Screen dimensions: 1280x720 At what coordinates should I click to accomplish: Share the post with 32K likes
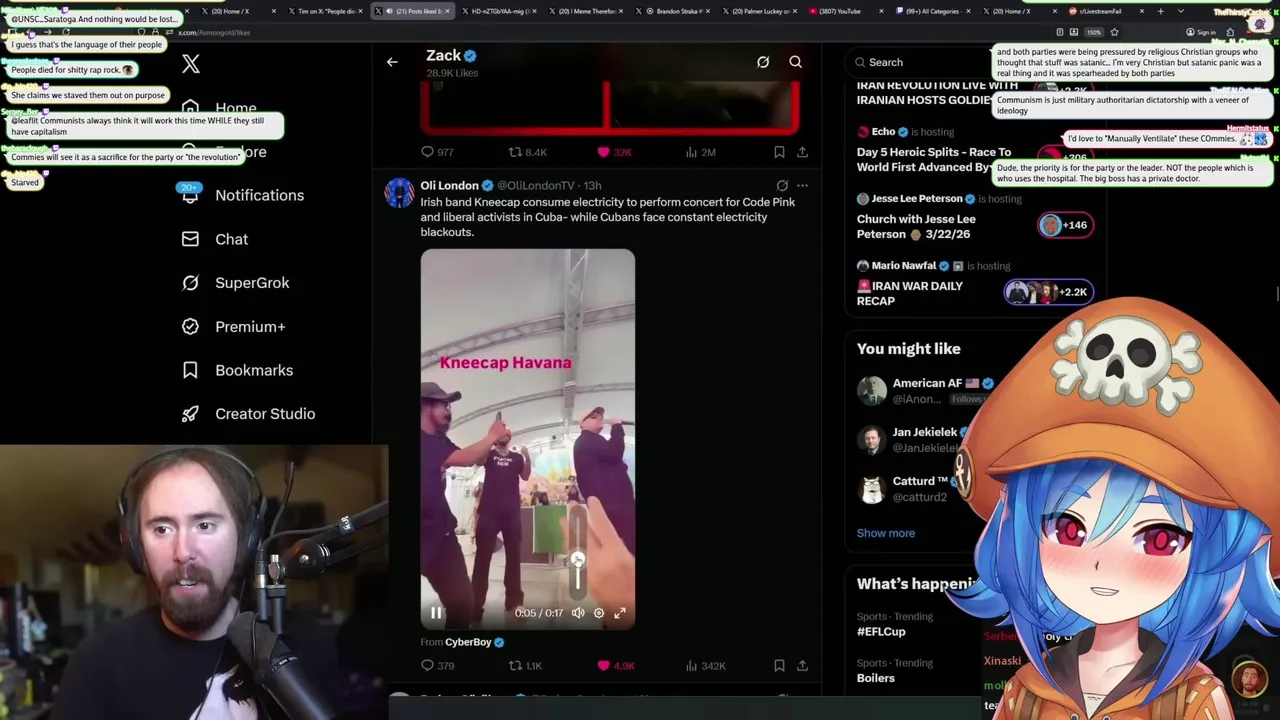802,152
